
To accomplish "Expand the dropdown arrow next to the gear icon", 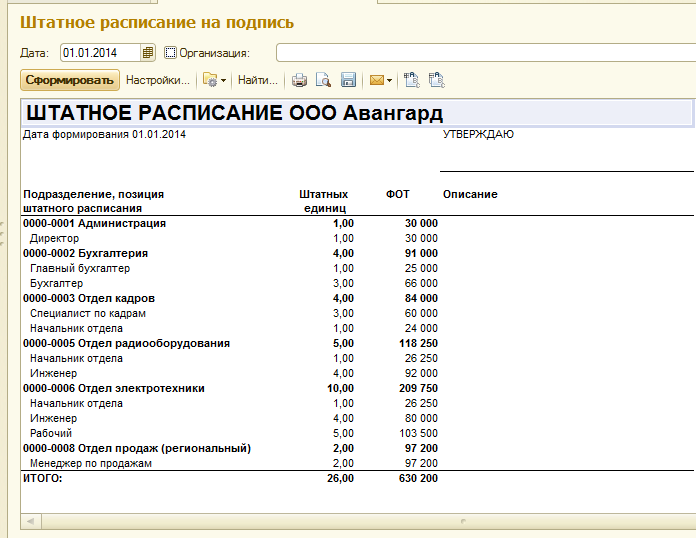I will 223,80.
